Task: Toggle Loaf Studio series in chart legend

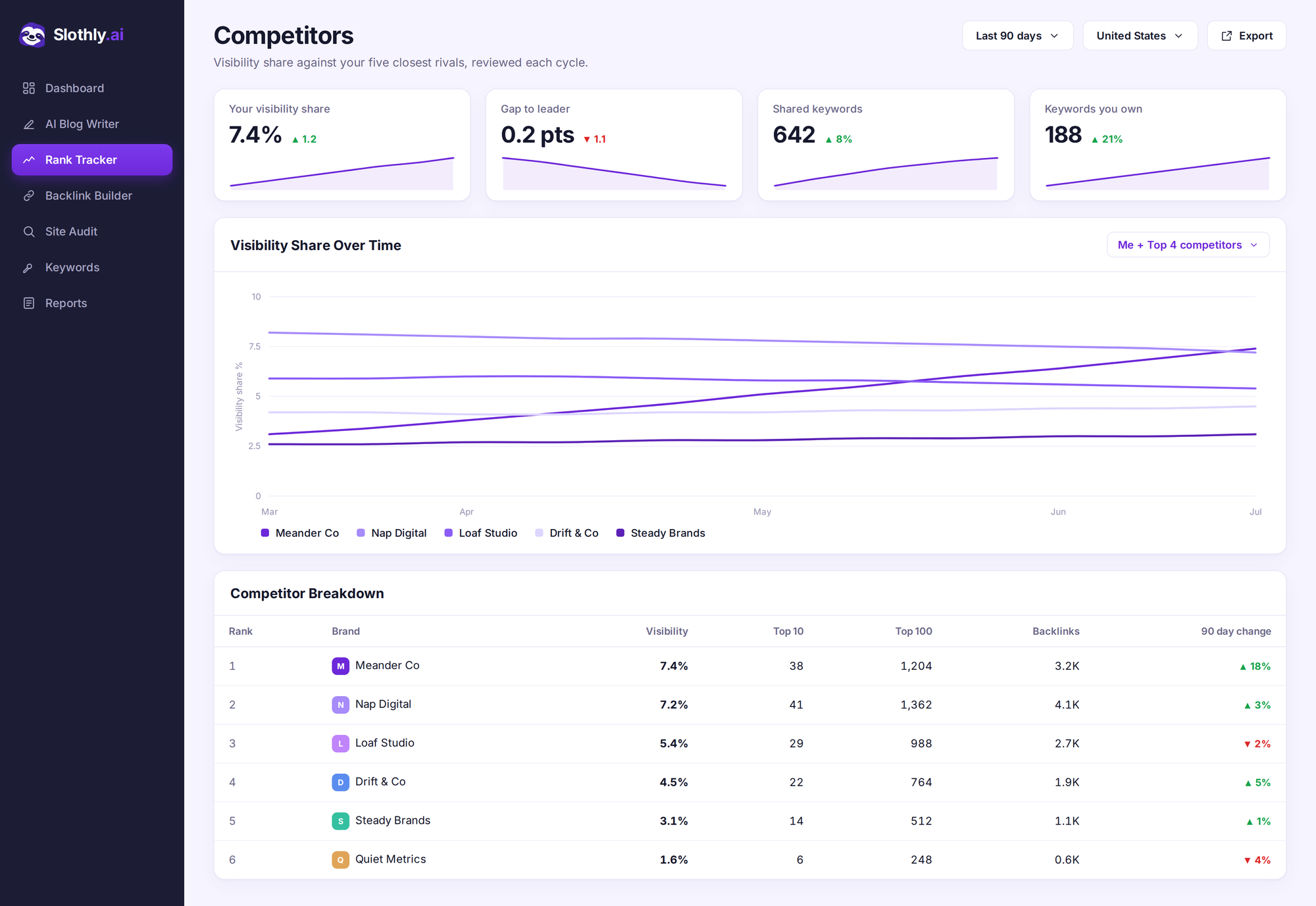Action: 481,533
